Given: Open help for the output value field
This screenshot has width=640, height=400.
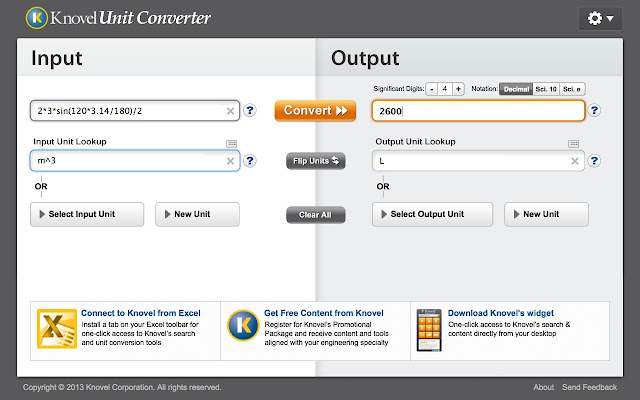Looking at the screenshot, I should tap(594, 110).
